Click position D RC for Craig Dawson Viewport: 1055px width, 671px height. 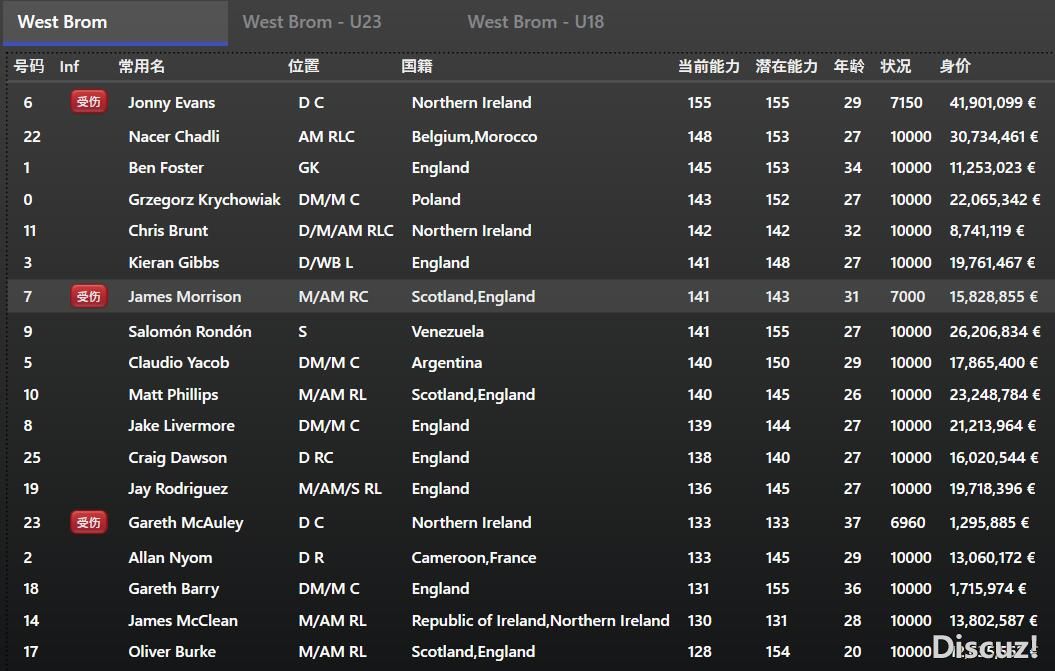point(316,458)
